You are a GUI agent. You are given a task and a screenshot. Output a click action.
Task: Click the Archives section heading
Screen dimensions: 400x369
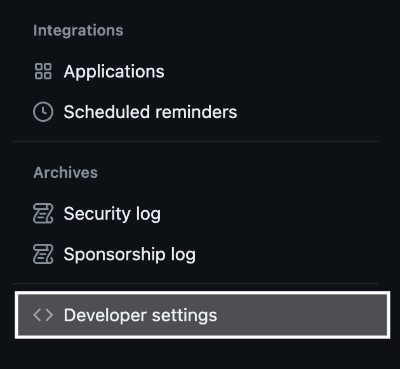tap(66, 173)
